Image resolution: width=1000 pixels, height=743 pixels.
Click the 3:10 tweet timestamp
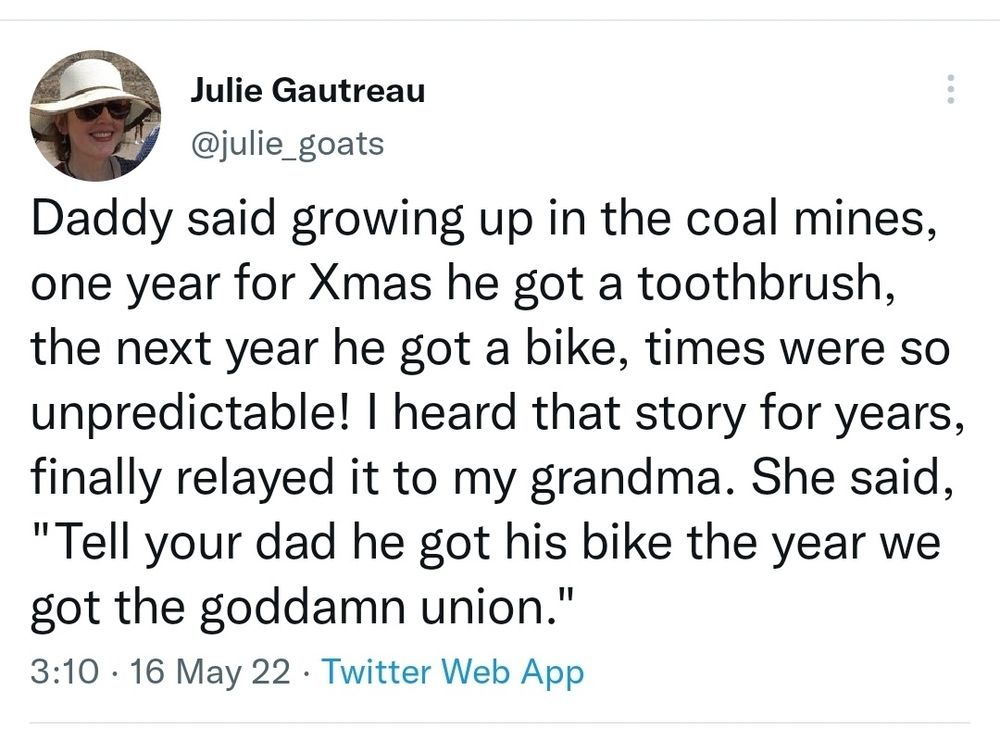(x=65, y=671)
